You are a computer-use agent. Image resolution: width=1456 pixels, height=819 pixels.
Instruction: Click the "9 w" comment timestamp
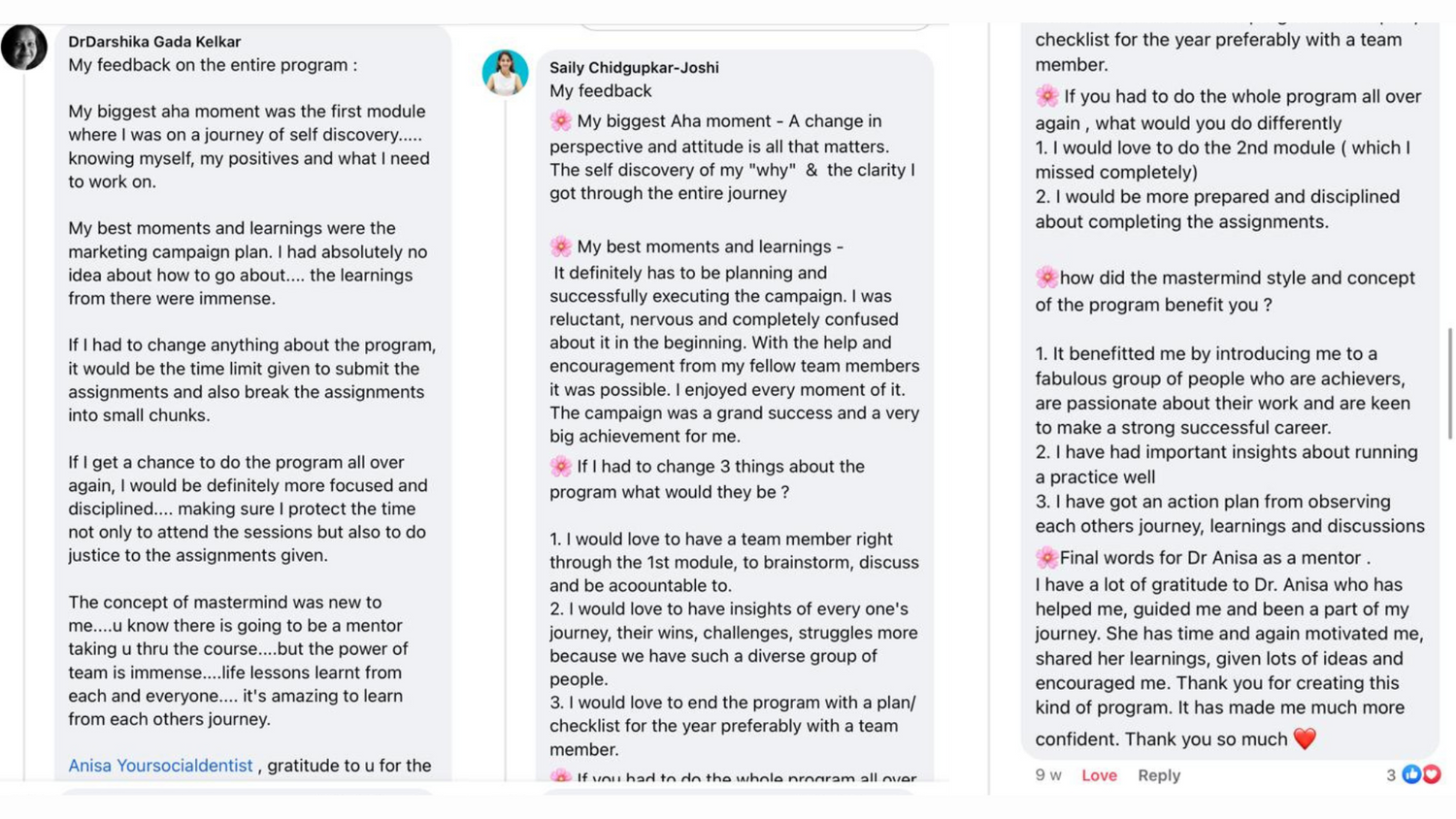(x=1048, y=775)
